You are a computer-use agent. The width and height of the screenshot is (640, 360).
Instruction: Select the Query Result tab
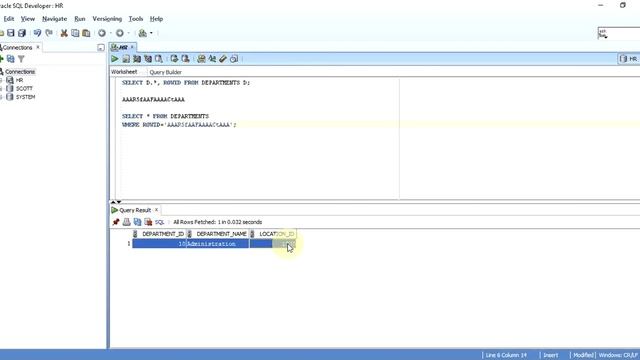(135, 210)
